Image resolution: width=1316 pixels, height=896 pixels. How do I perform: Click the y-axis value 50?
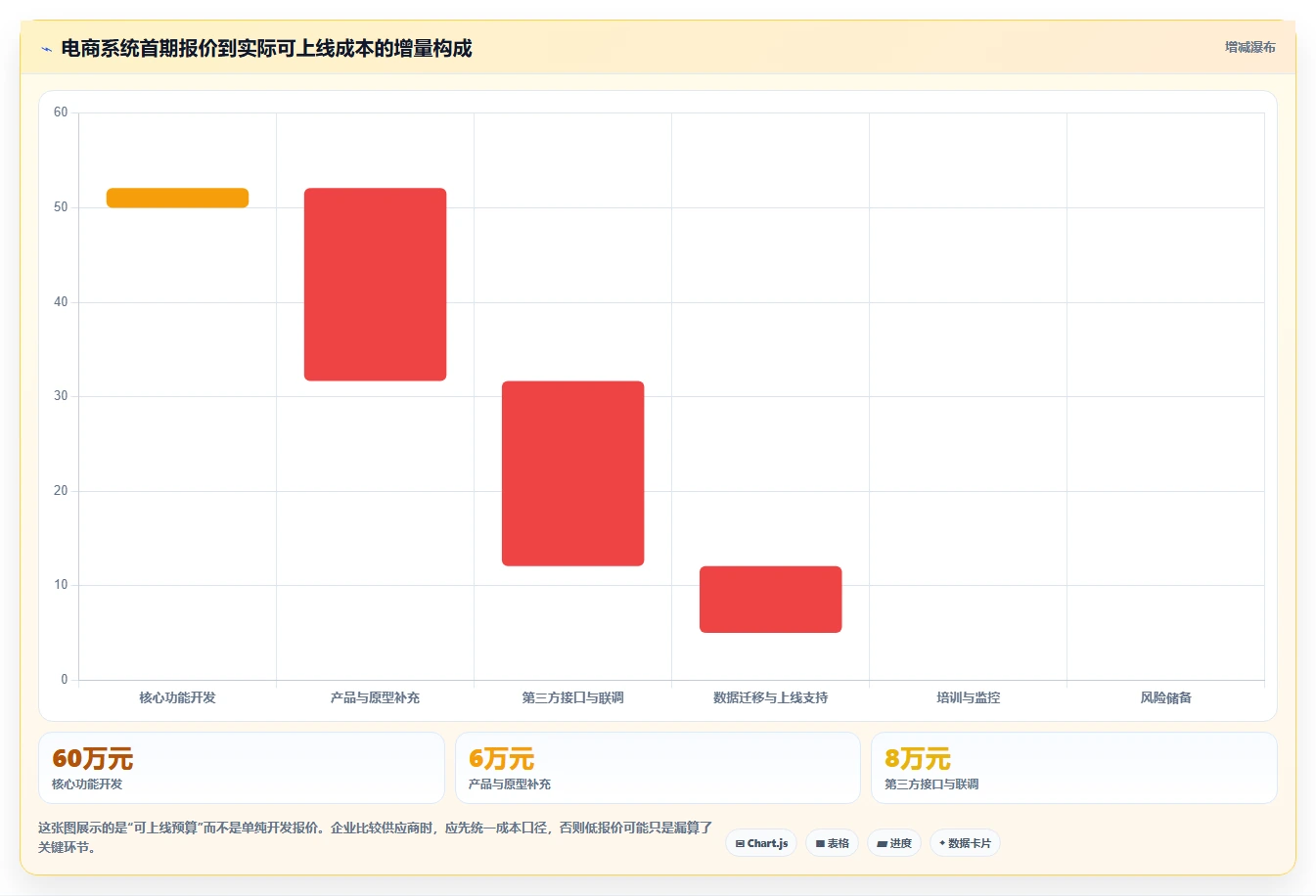61,207
